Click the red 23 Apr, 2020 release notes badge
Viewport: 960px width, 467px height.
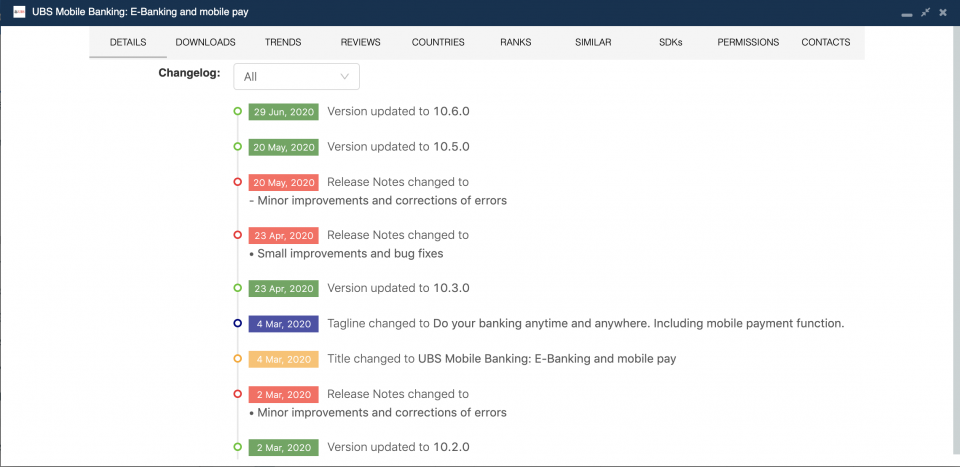283,235
